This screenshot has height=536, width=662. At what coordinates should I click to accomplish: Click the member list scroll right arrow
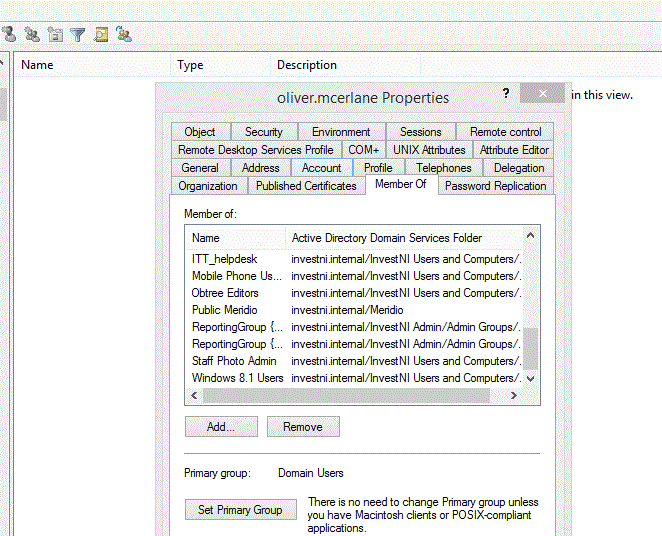click(514, 395)
